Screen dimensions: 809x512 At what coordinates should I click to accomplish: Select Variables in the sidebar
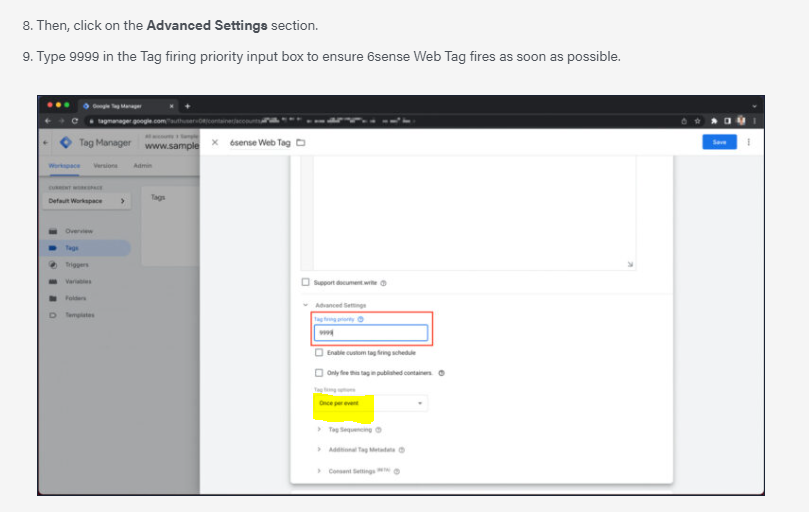[78, 281]
